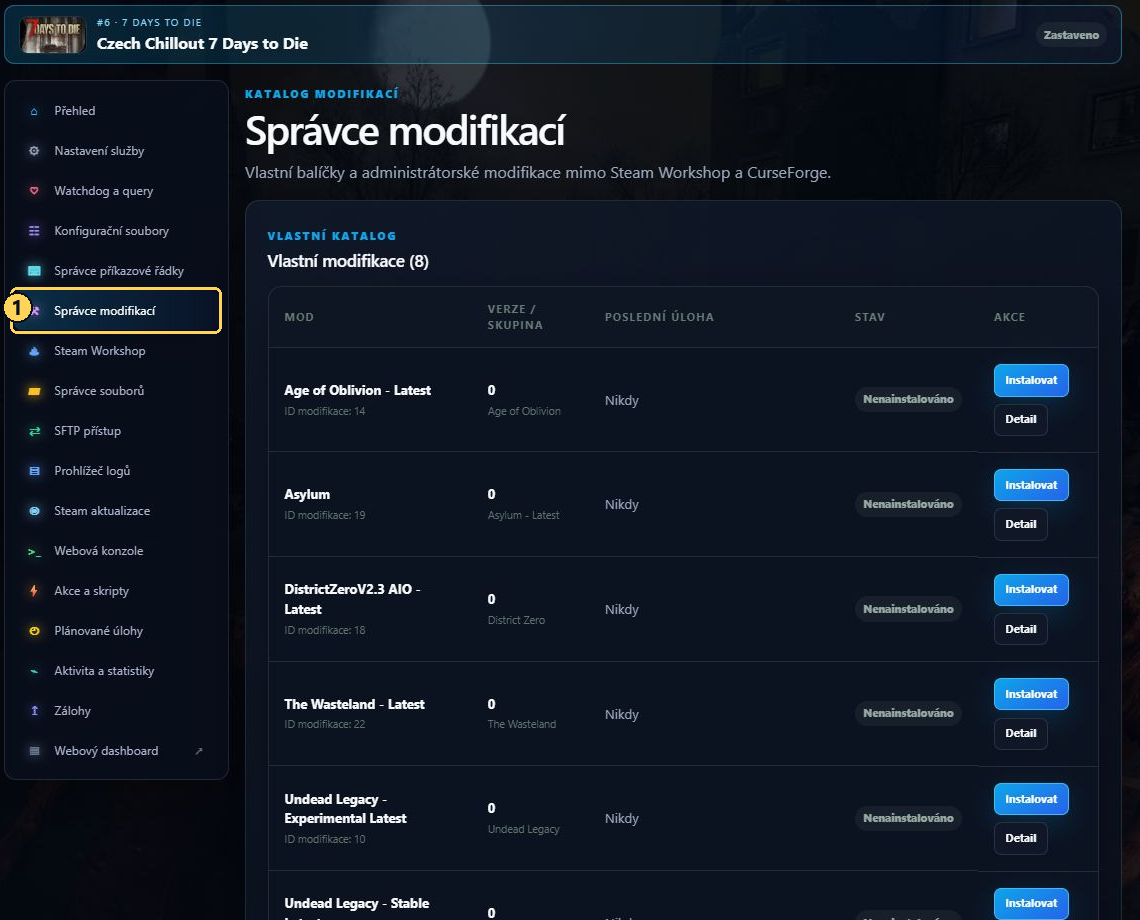
Task: Install the Asylum mod
Action: 1031,485
